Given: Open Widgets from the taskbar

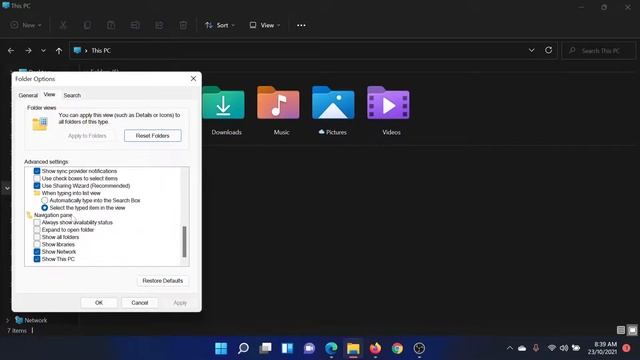Looking at the screenshot, I should coord(287,348).
